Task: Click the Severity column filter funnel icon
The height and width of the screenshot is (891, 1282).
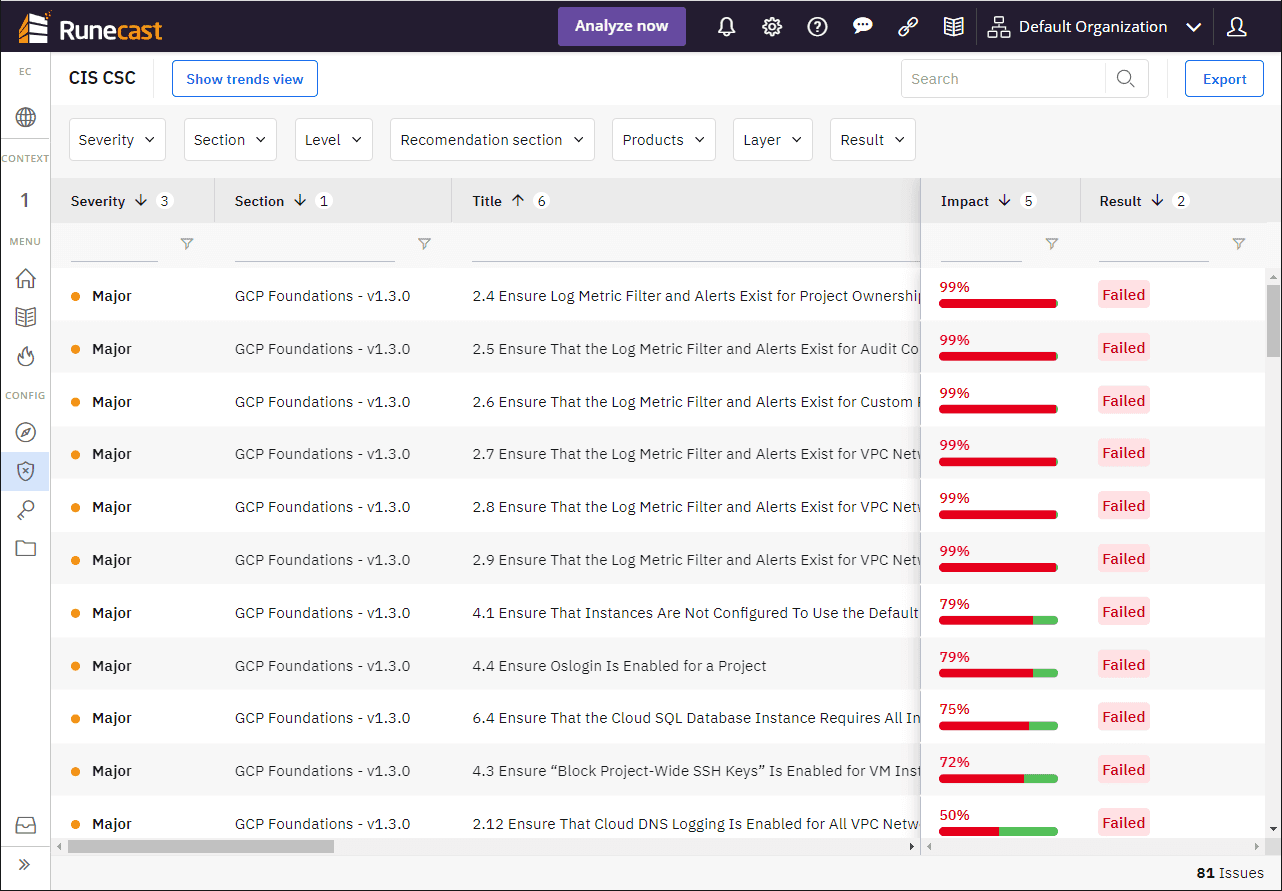Action: 186,243
